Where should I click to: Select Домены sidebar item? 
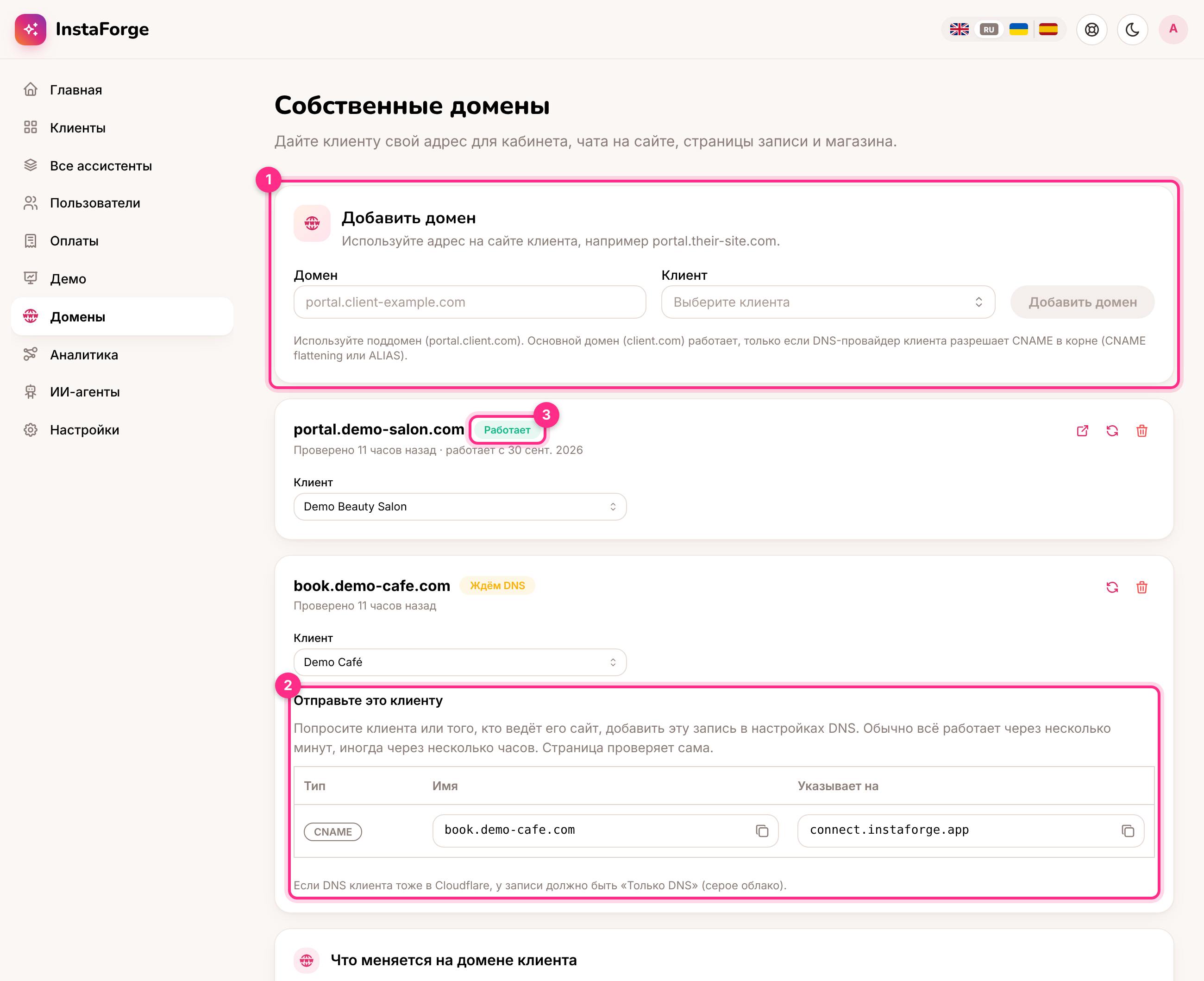[122, 316]
